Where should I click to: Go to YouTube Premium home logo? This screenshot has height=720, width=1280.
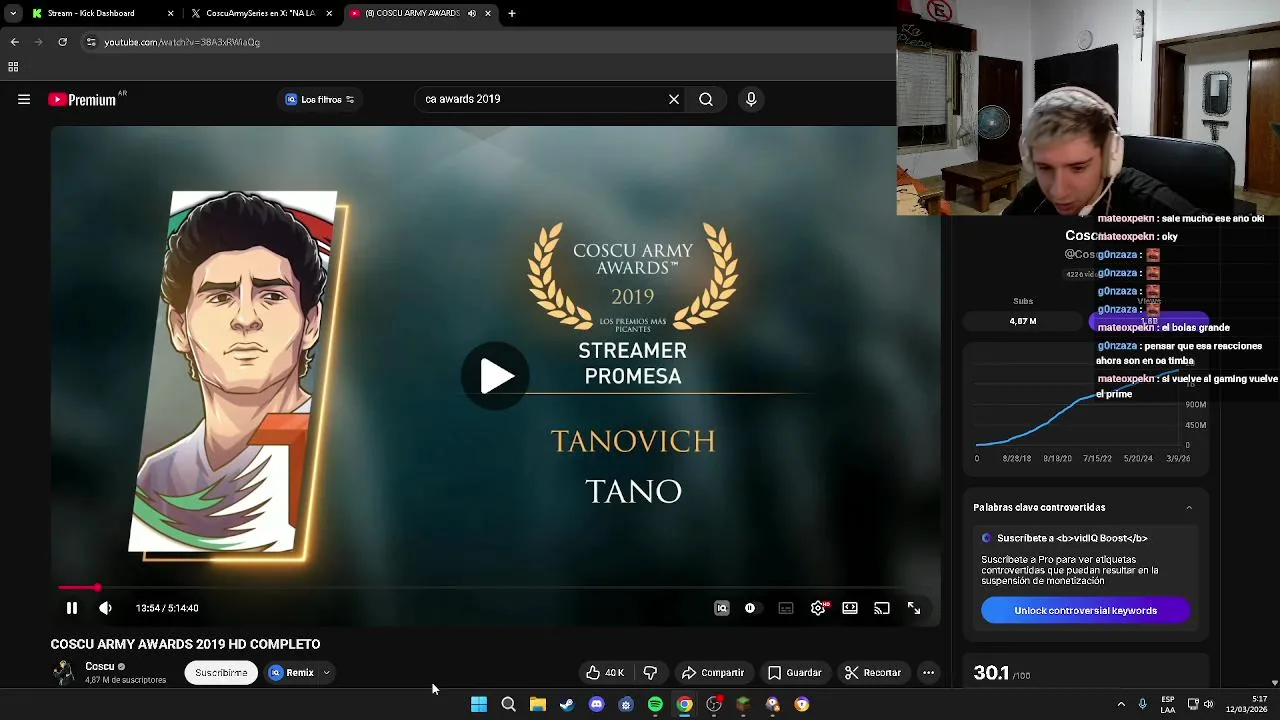coord(82,99)
